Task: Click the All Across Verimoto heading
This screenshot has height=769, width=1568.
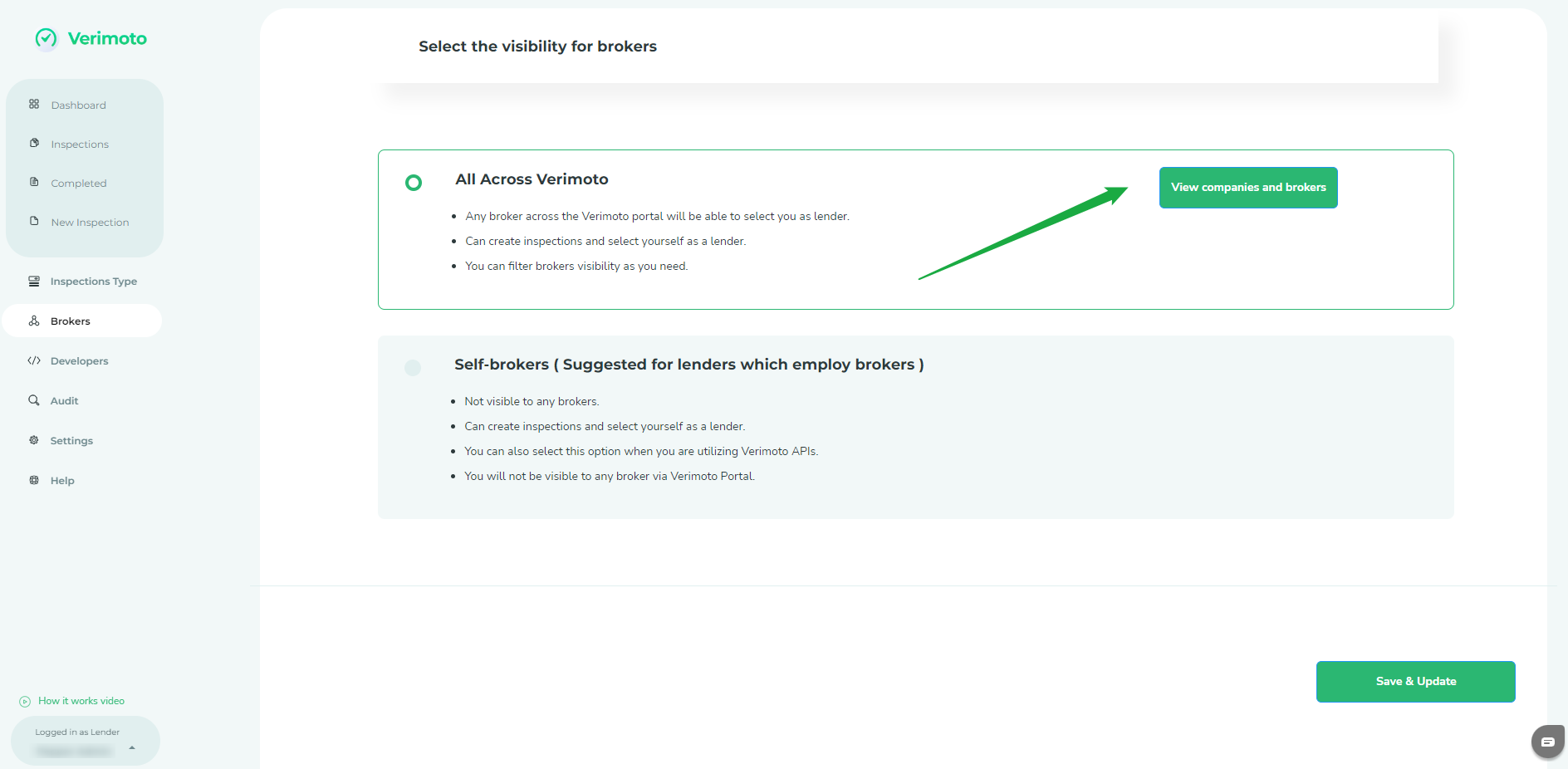Action: tap(532, 179)
